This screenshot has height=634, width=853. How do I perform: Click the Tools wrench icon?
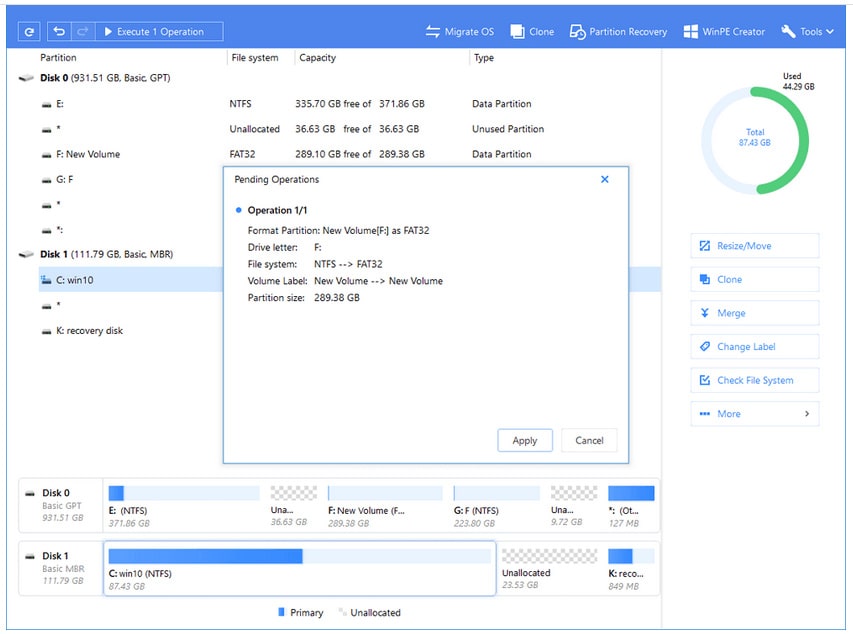[789, 31]
